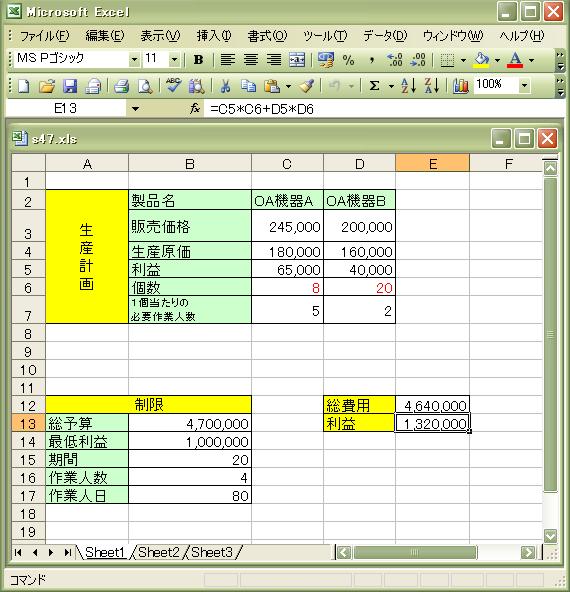The width and height of the screenshot is (570, 592).
Task: Launch the Chart Wizard icon
Action: pyautogui.click(x=460, y=86)
